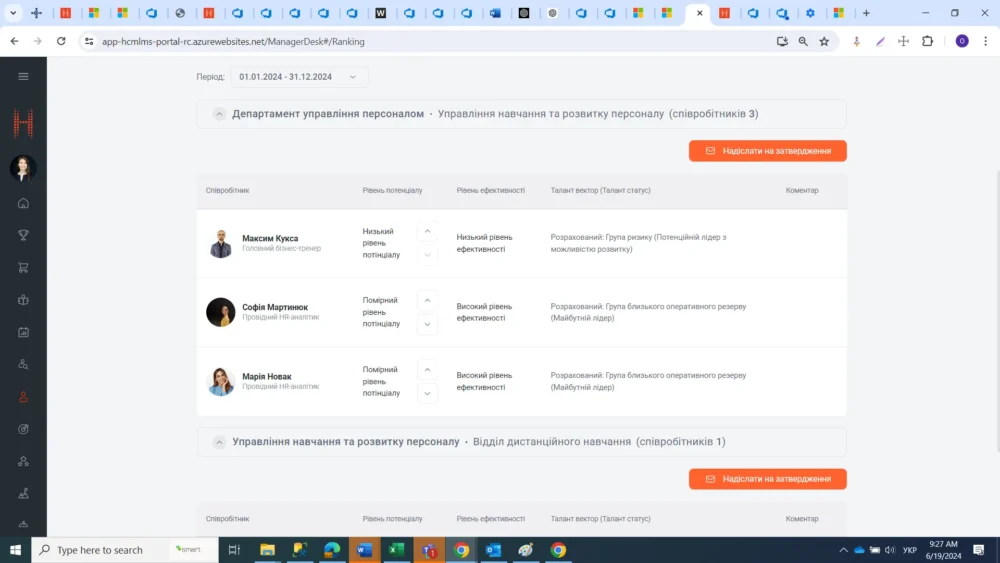Collapse the Департамент управління персоналом section

219,114
